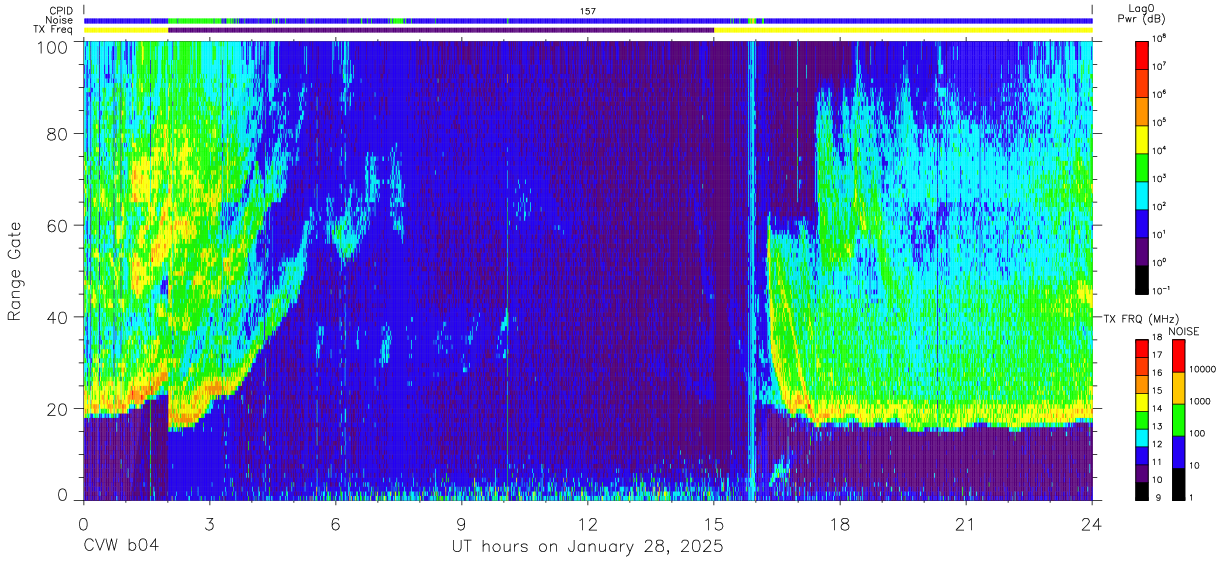The height and width of the screenshot is (567, 1228).
Task: Click the black bottom segment of power colorbar
Action: pos(1143,279)
